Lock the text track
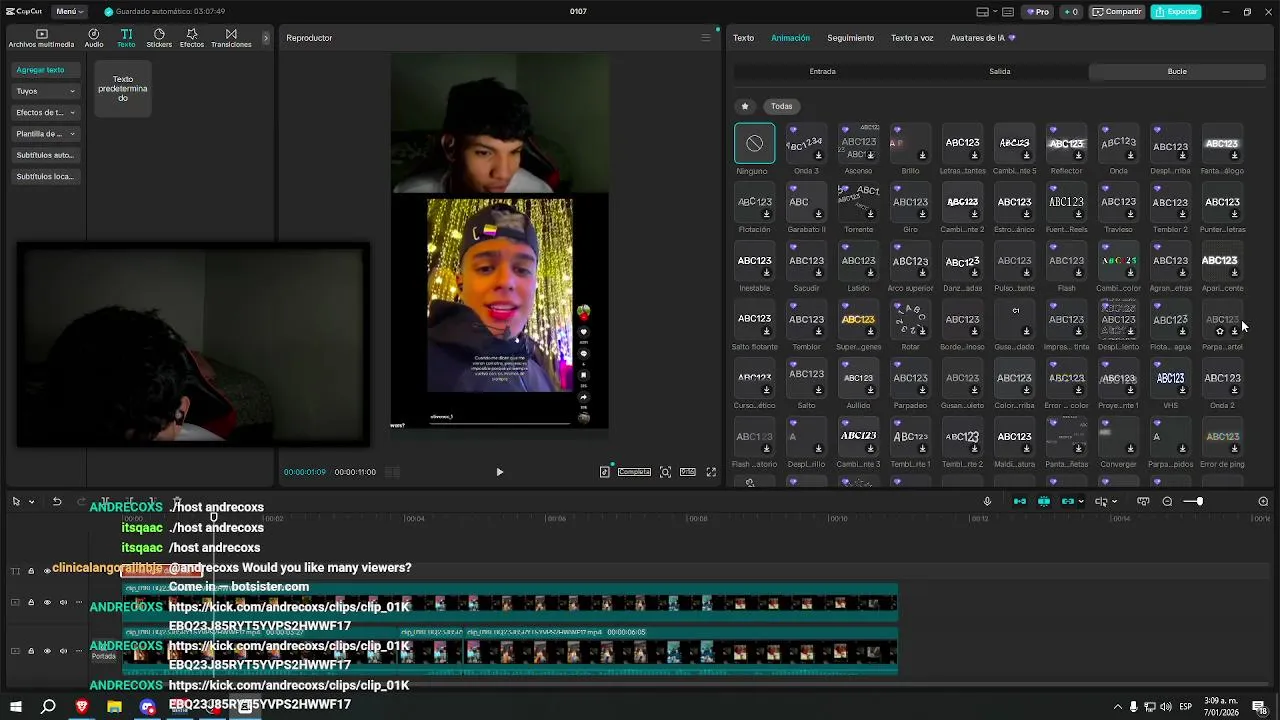The width and height of the screenshot is (1280, 720). coord(31,570)
